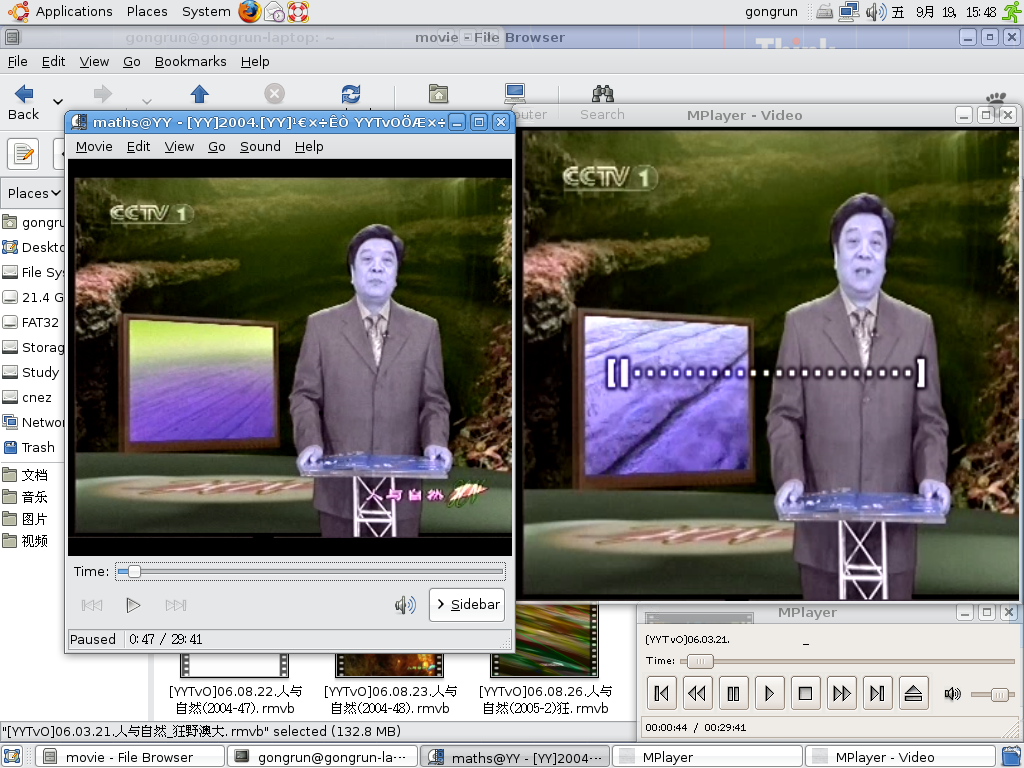
Task: Click MPlayer skip to next button
Action: click(877, 693)
